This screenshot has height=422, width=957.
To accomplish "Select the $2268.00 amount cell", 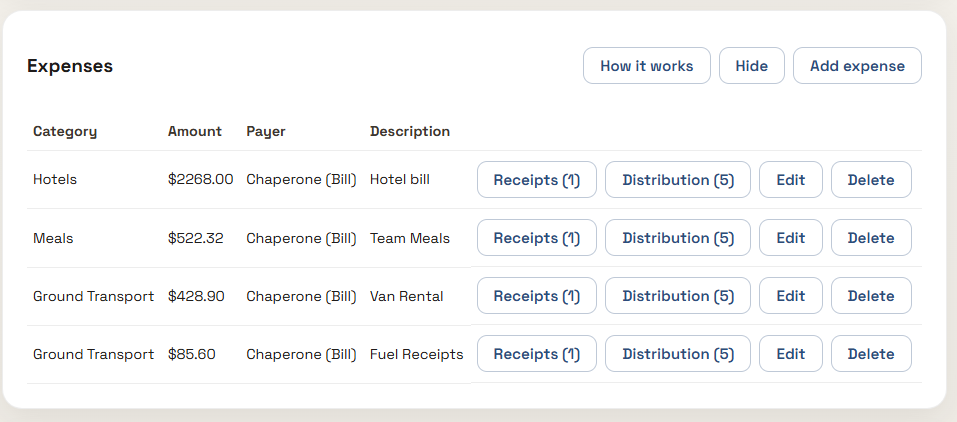I will pos(200,180).
